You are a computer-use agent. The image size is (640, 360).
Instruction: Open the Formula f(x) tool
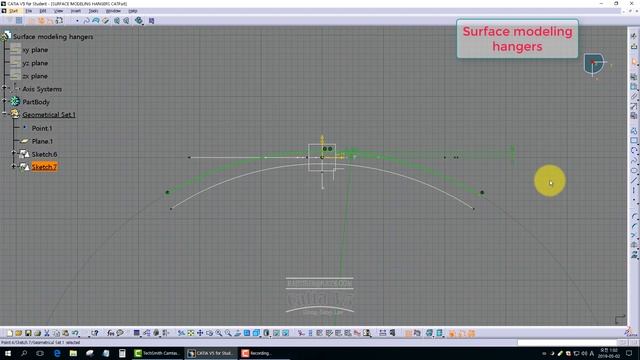point(111,333)
